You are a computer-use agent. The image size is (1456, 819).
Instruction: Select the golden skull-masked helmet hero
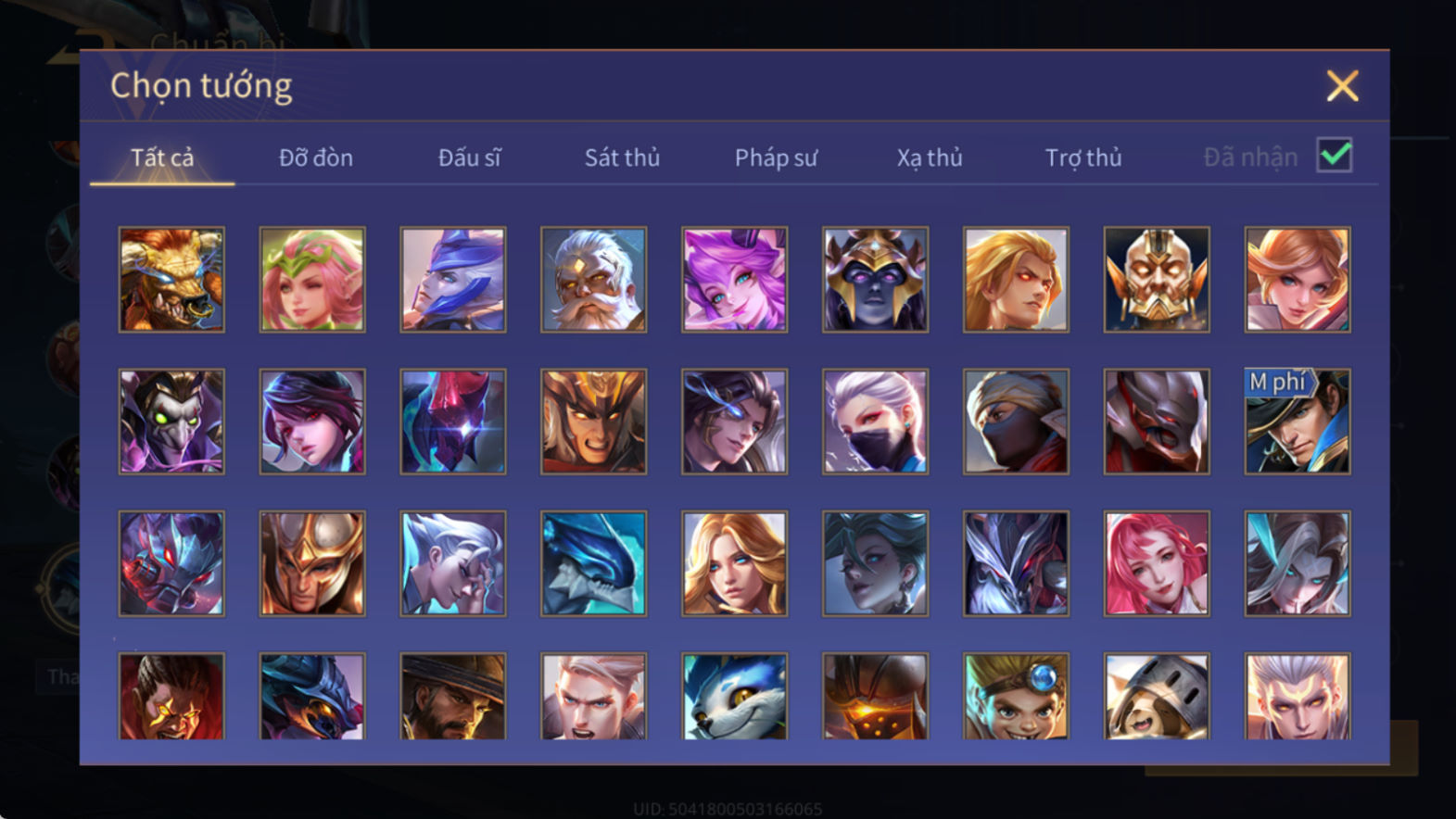1157,280
